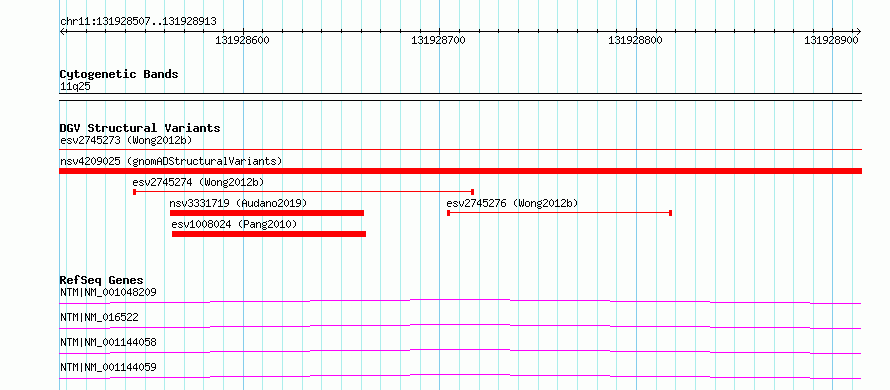Click the chr11:131928507..131928913 region label
Screen dimensions: 890x390
[x=138, y=22]
